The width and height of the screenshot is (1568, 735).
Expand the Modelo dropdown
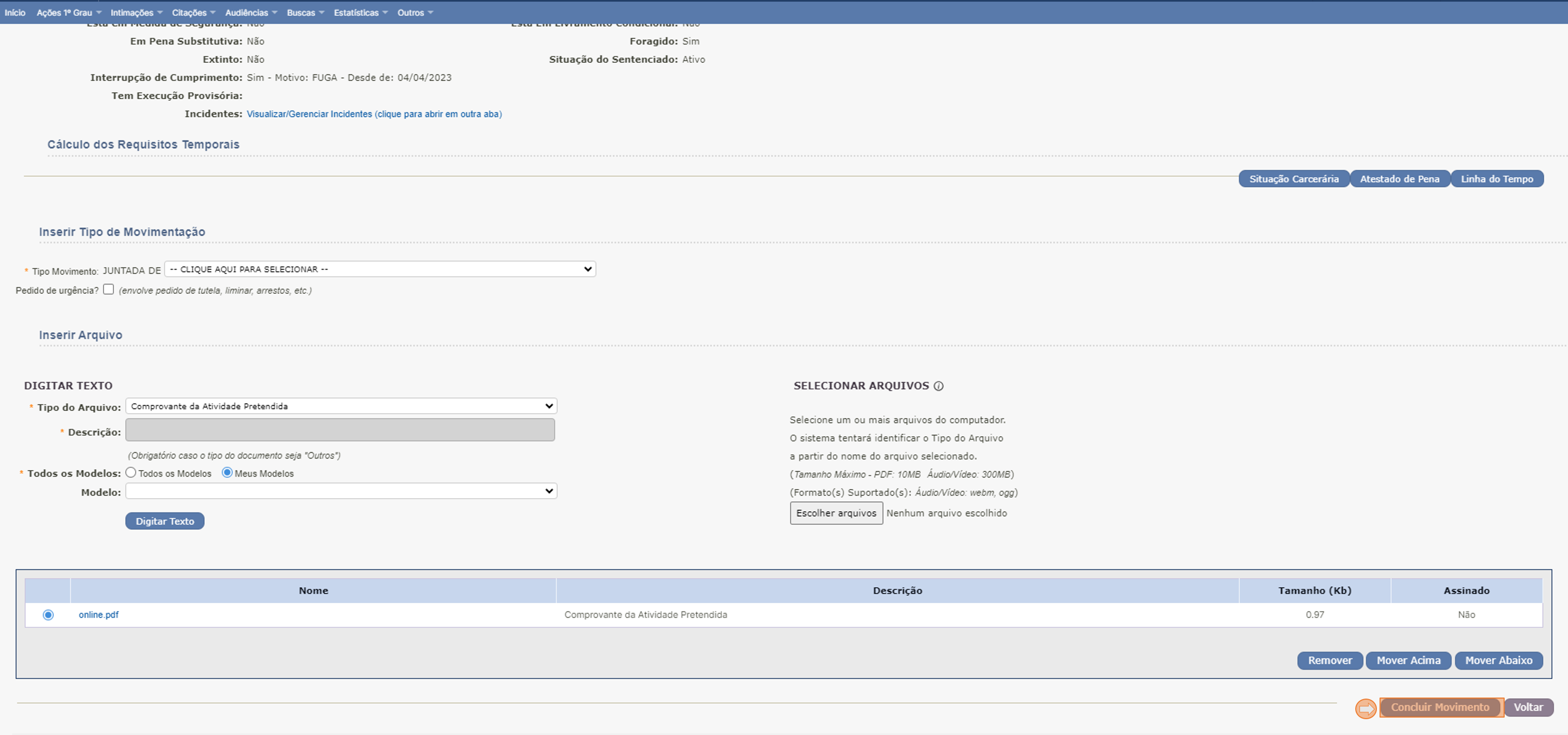tap(341, 490)
